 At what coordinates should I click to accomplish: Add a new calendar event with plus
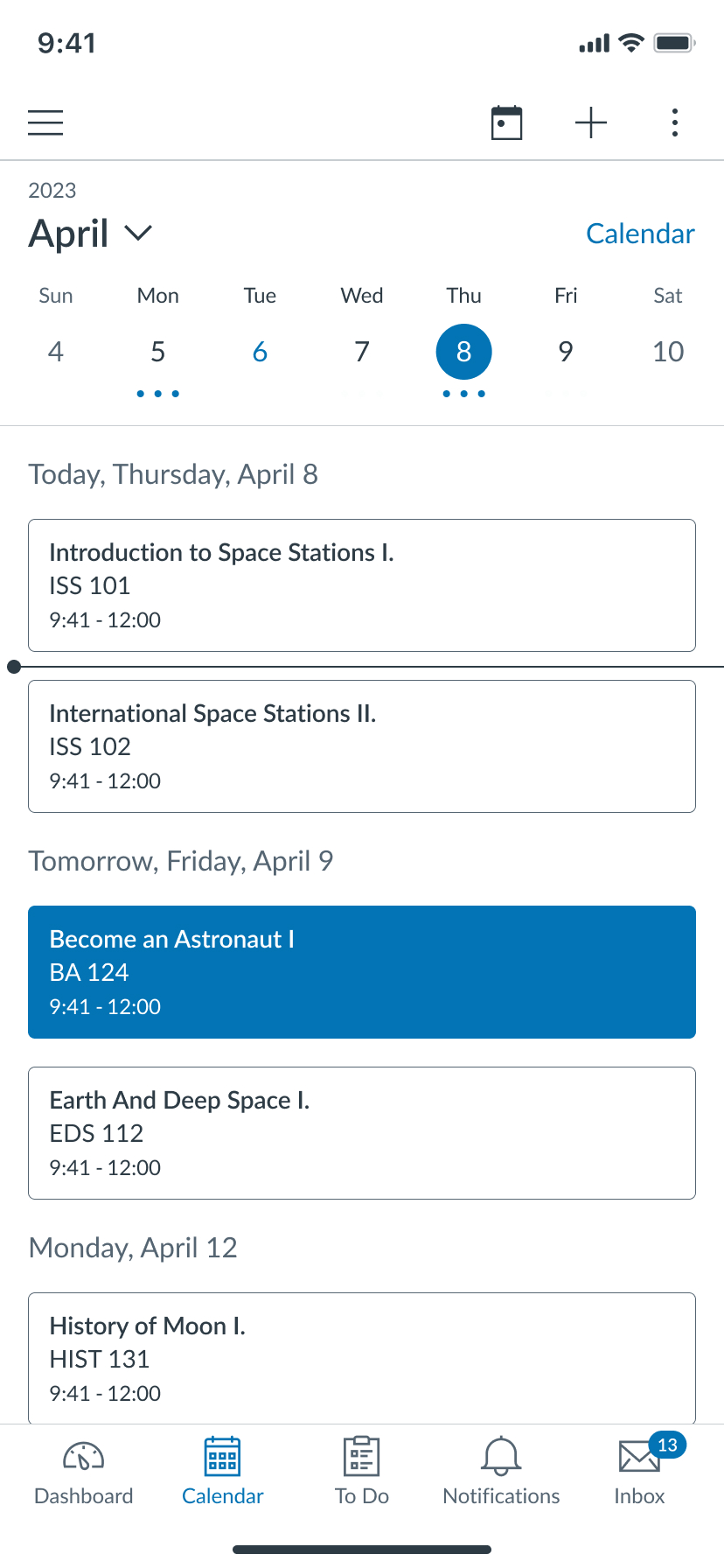591,122
